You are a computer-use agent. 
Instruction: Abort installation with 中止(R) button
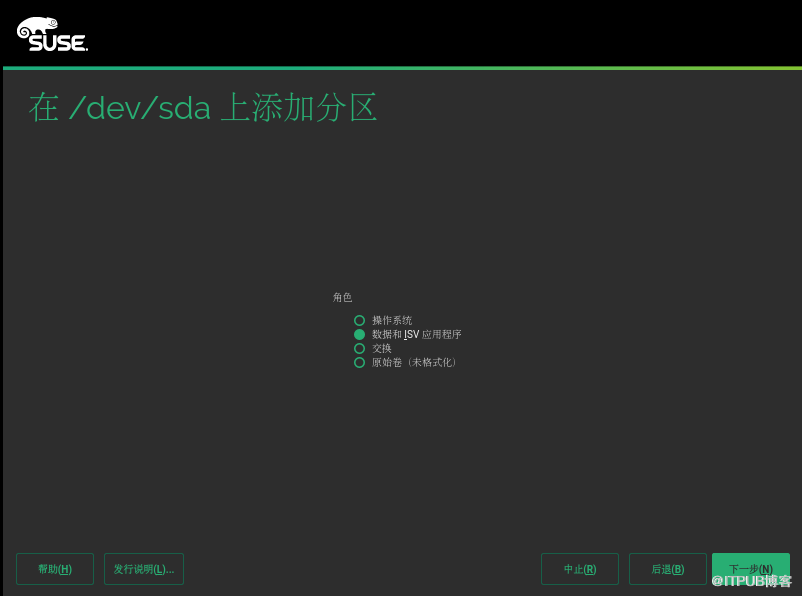(x=580, y=569)
